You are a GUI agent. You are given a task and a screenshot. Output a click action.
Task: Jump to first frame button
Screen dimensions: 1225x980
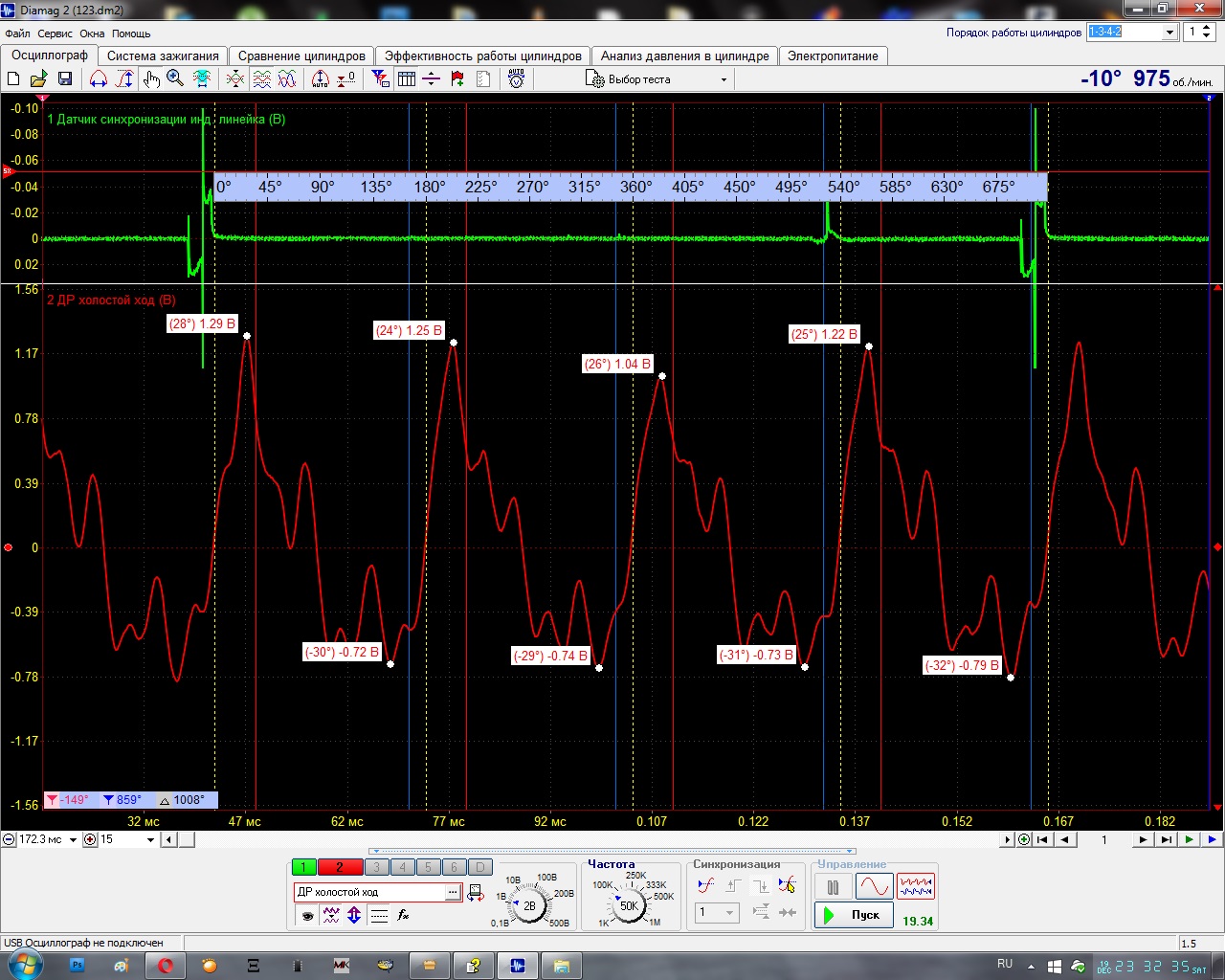coord(1042,839)
